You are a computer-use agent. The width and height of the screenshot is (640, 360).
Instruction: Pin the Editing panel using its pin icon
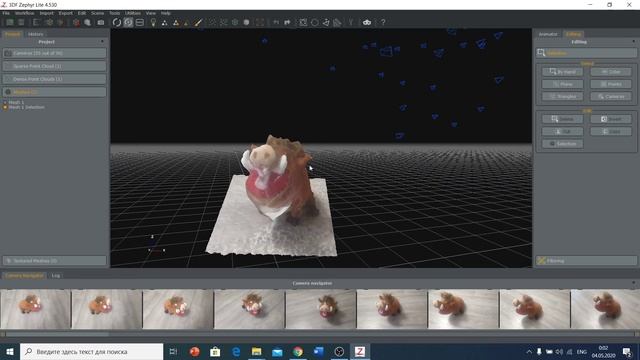point(633,42)
